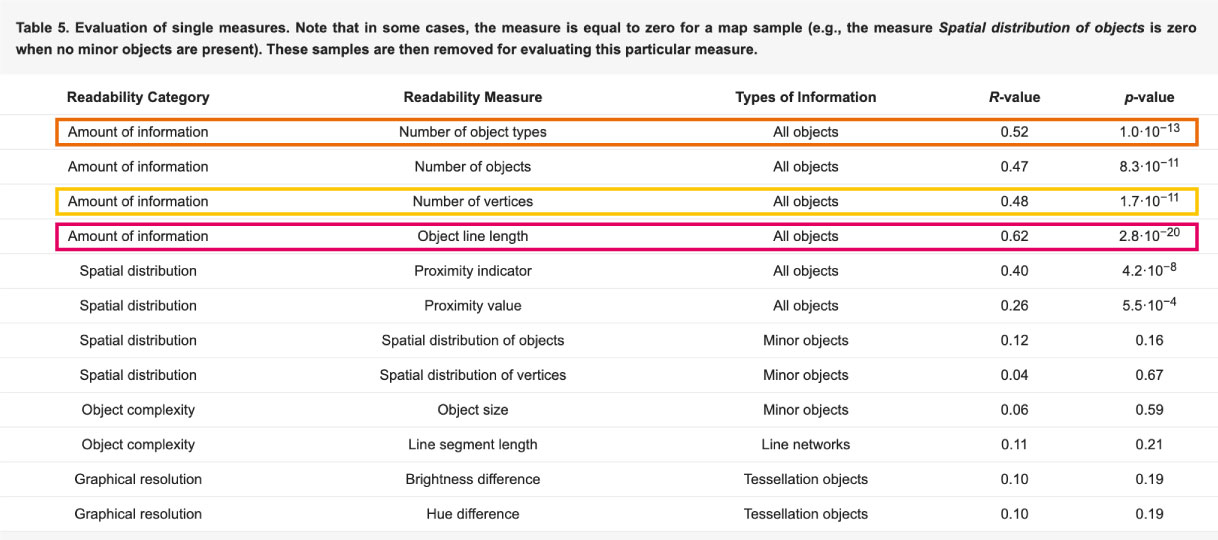
Task: Select the Spatial distribution of vertices cell
Action: 473,375
